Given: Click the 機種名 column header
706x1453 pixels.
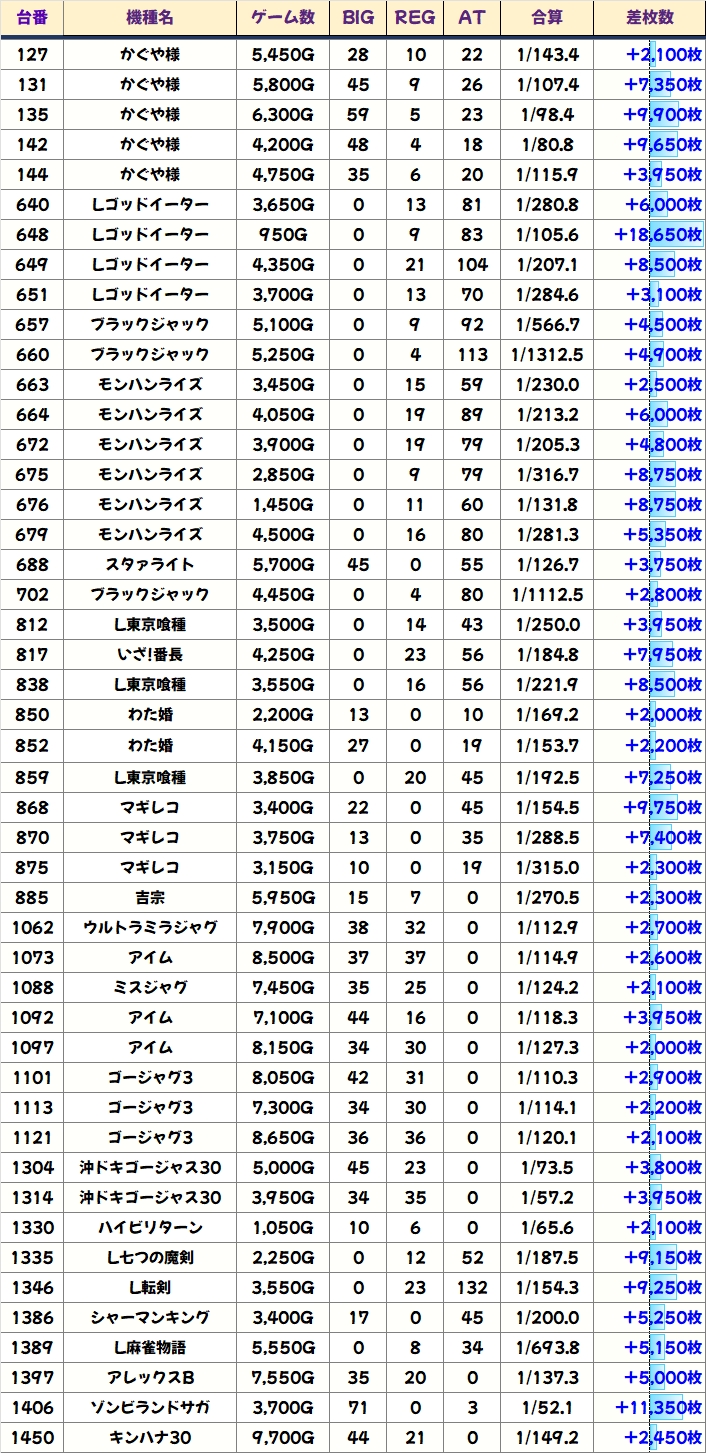Looking at the screenshot, I should coord(150,18).
